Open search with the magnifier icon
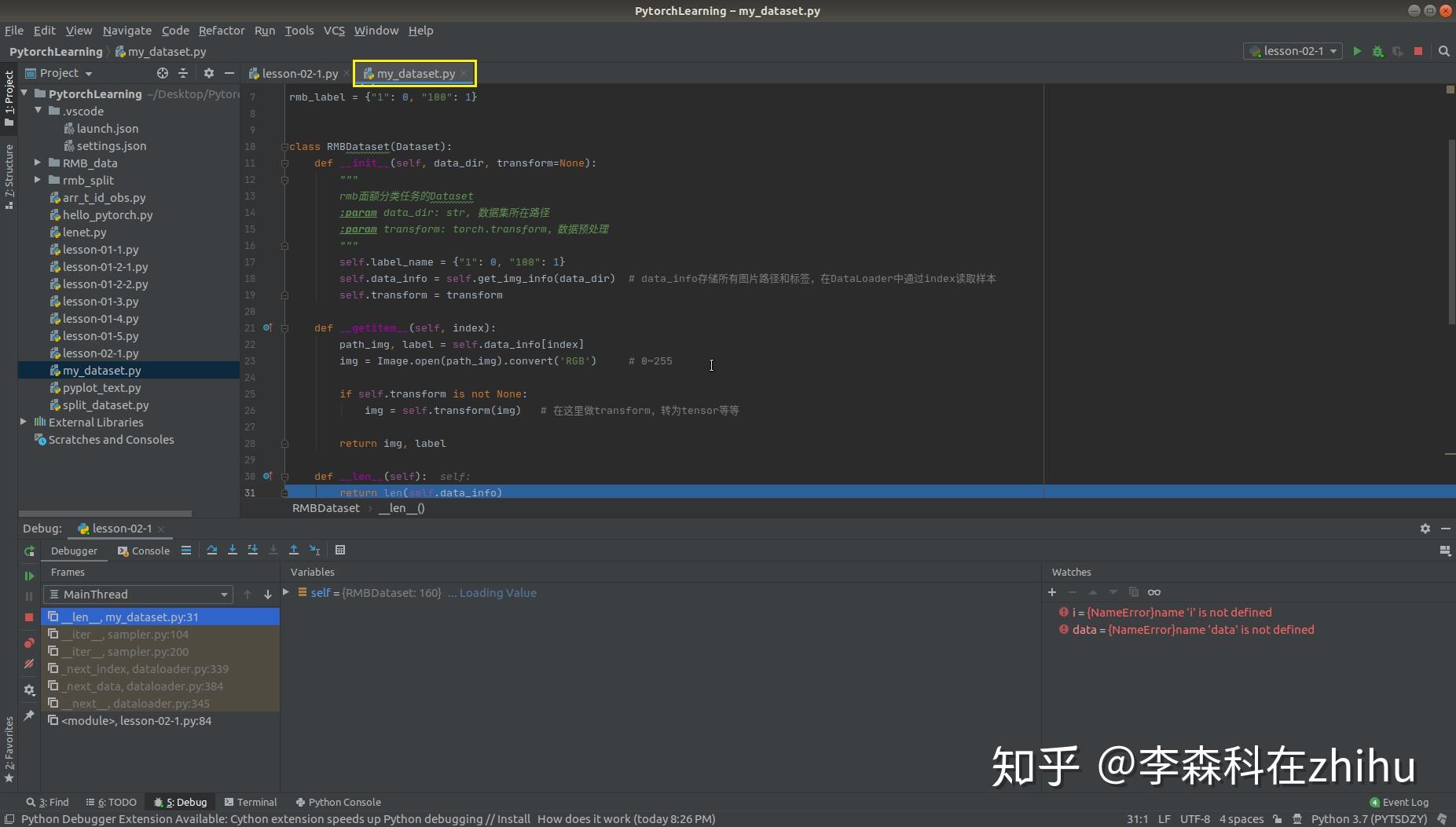The width and height of the screenshot is (1456, 827). click(x=1443, y=51)
